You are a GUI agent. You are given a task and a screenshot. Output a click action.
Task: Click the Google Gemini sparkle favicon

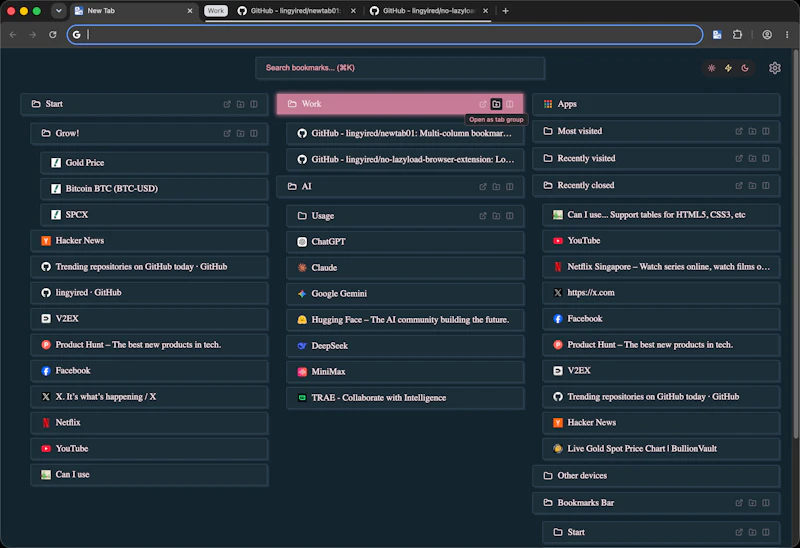pos(302,293)
